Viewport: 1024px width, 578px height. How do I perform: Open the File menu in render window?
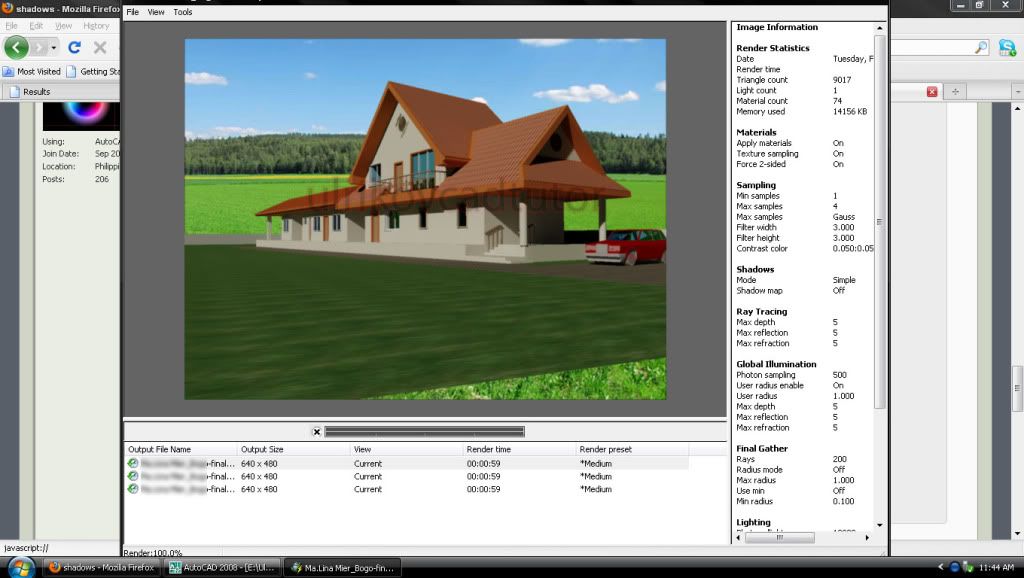[132, 12]
